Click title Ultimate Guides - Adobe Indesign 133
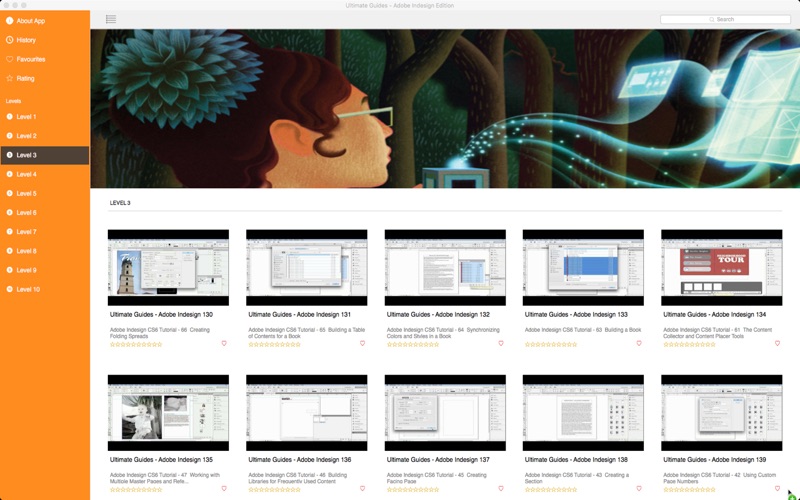This screenshot has height=500, width=800. click(x=576, y=315)
